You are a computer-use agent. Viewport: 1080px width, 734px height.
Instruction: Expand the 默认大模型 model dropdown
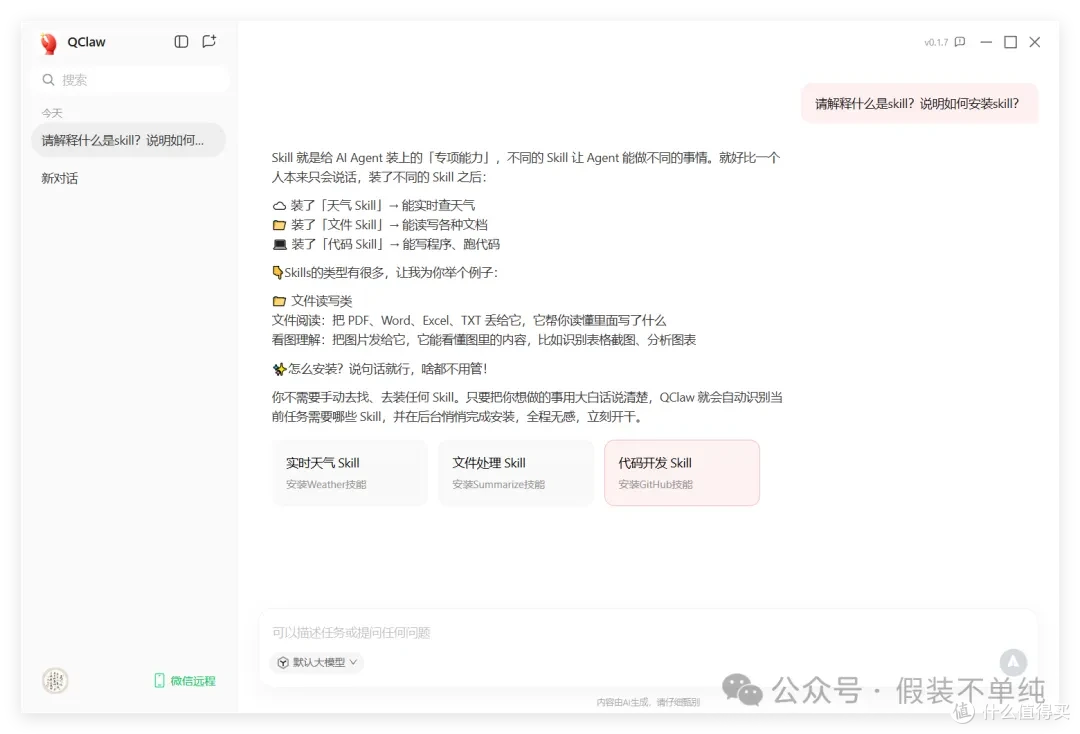[x=318, y=662]
